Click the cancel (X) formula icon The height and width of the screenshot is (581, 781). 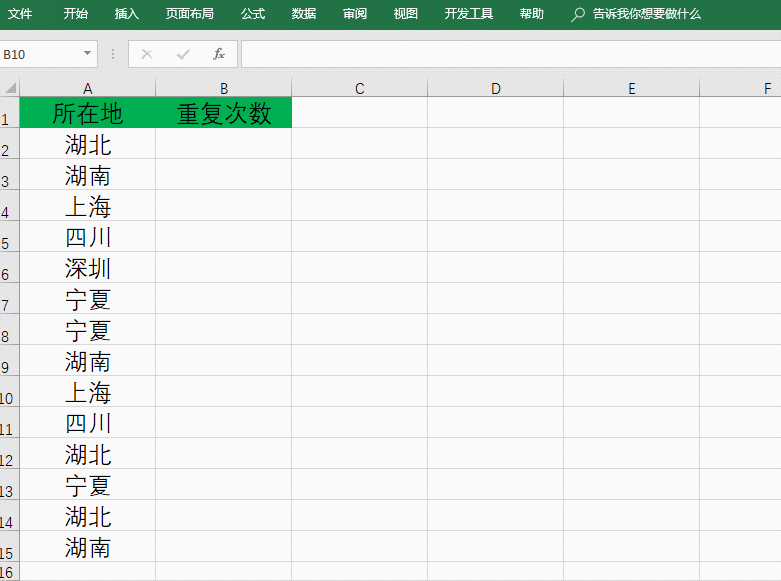tap(146, 54)
